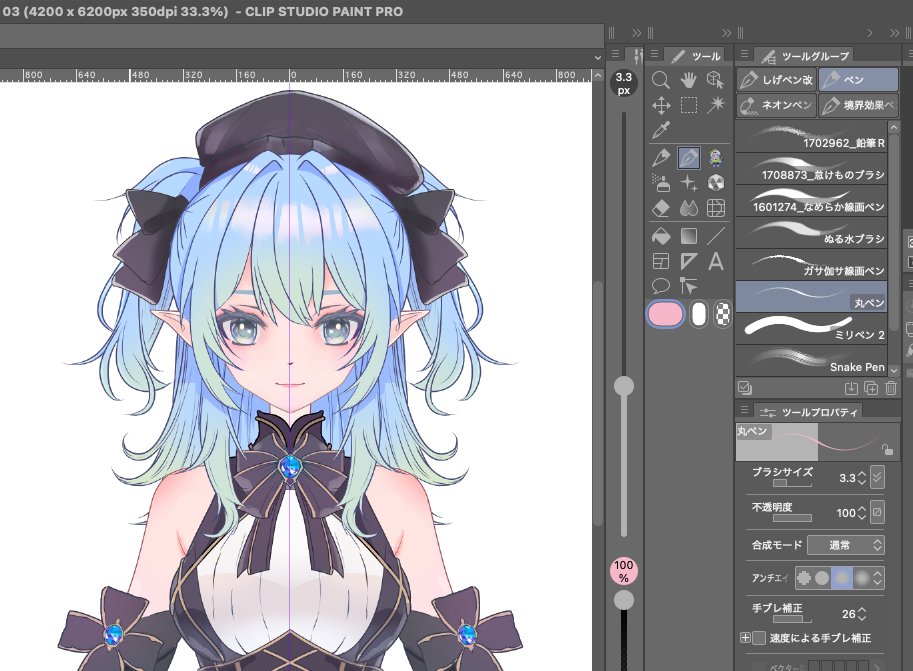Choose the Snake Pen brush
Screen dimensions: 913x671
(x=812, y=361)
